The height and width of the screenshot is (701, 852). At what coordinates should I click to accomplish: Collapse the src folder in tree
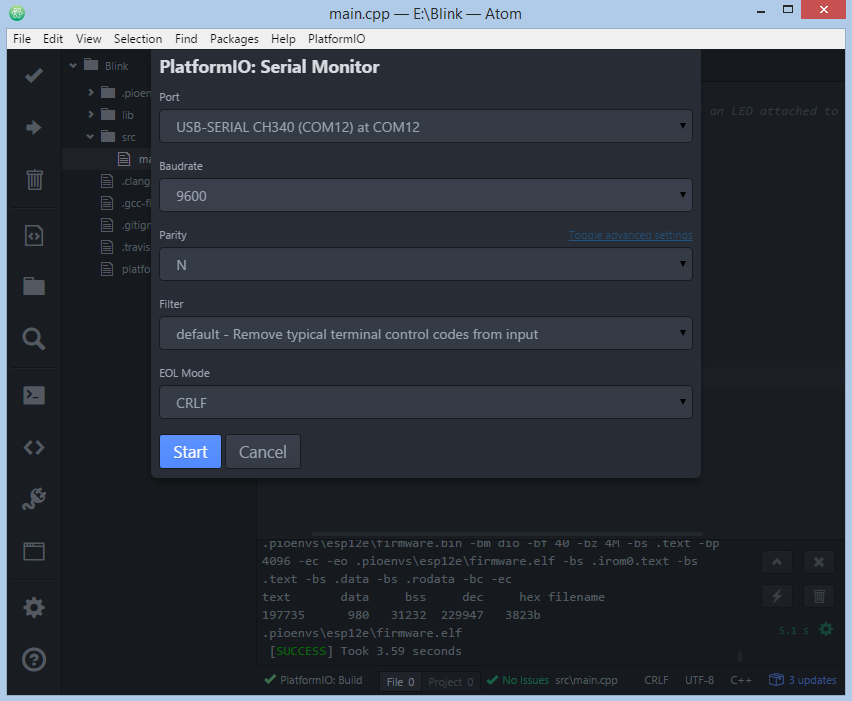(x=90, y=136)
